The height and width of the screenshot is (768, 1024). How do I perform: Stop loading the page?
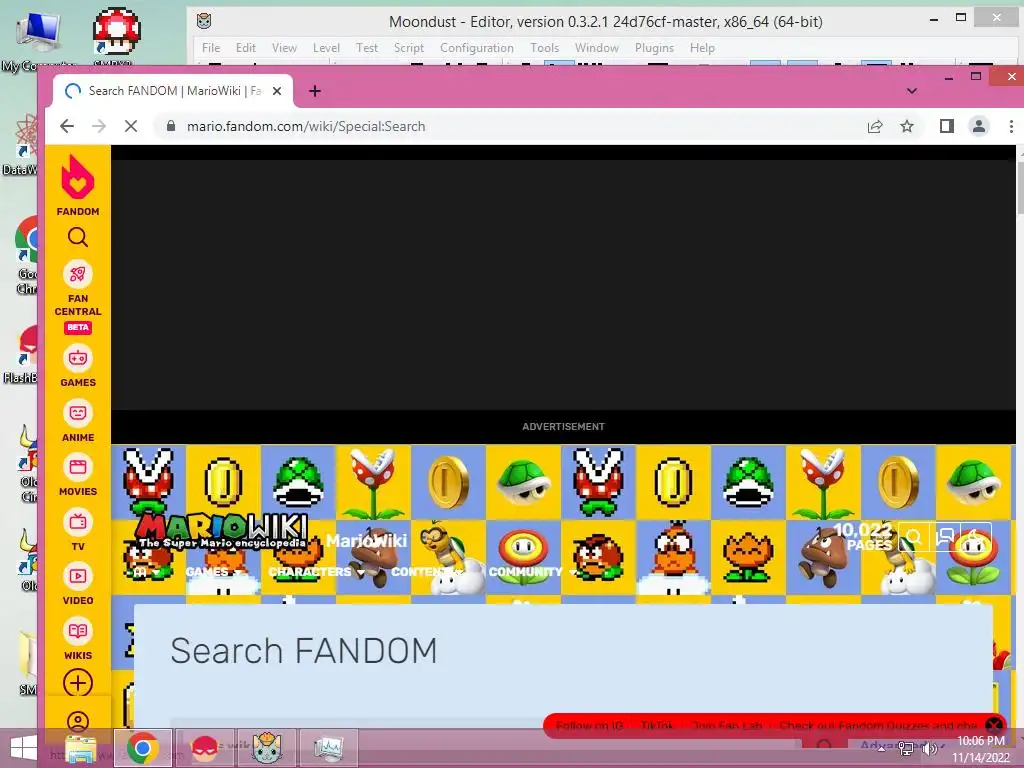(131, 126)
